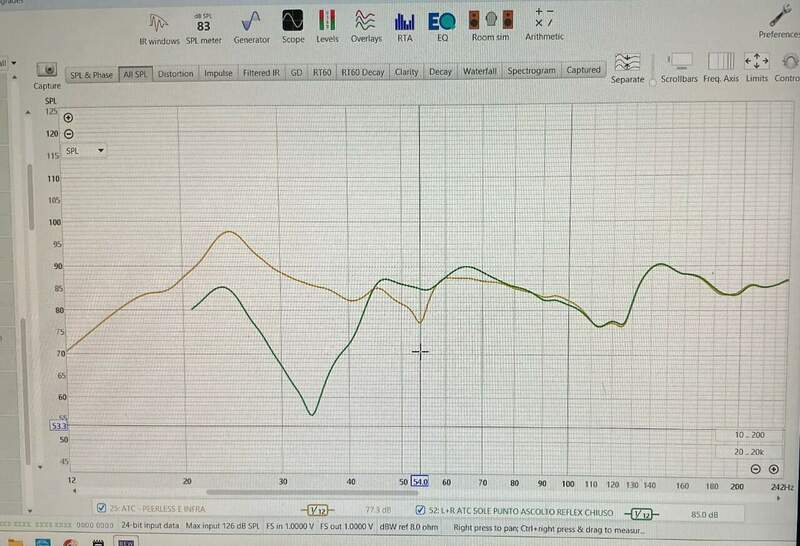Click the 53.3 SPL cursor readout
800x546 pixels.
(x=59, y=426)
